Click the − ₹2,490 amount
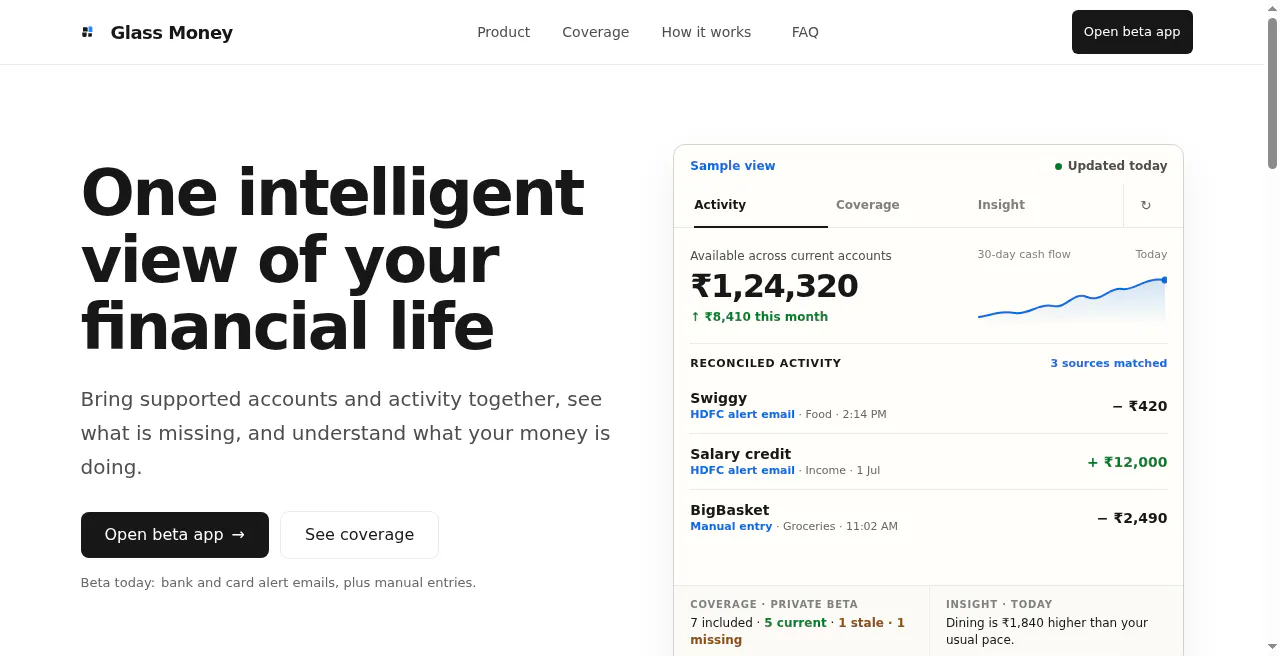 click(x=1132, y=518)
